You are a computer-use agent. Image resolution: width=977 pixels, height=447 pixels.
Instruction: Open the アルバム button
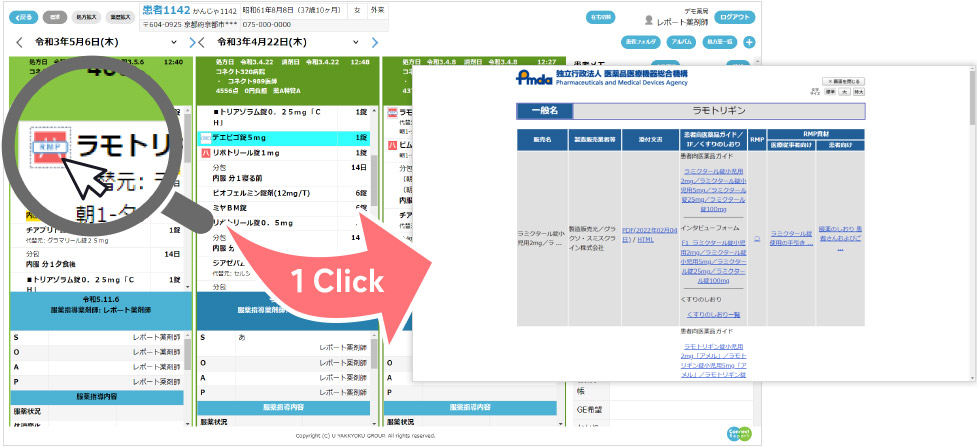tap(682, 42)
